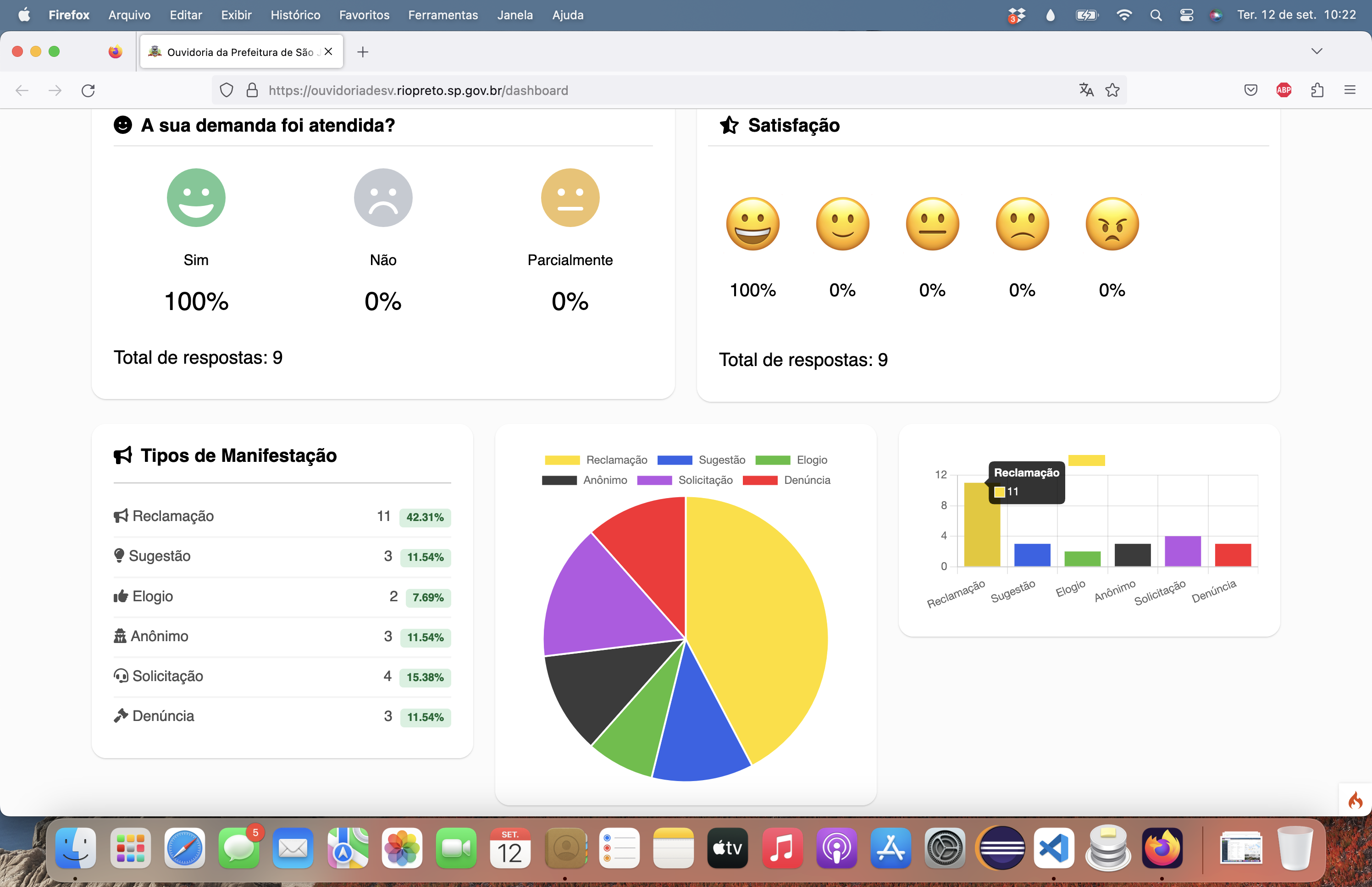Open the Firefox extensions puzzle icon

[1317, 90]
